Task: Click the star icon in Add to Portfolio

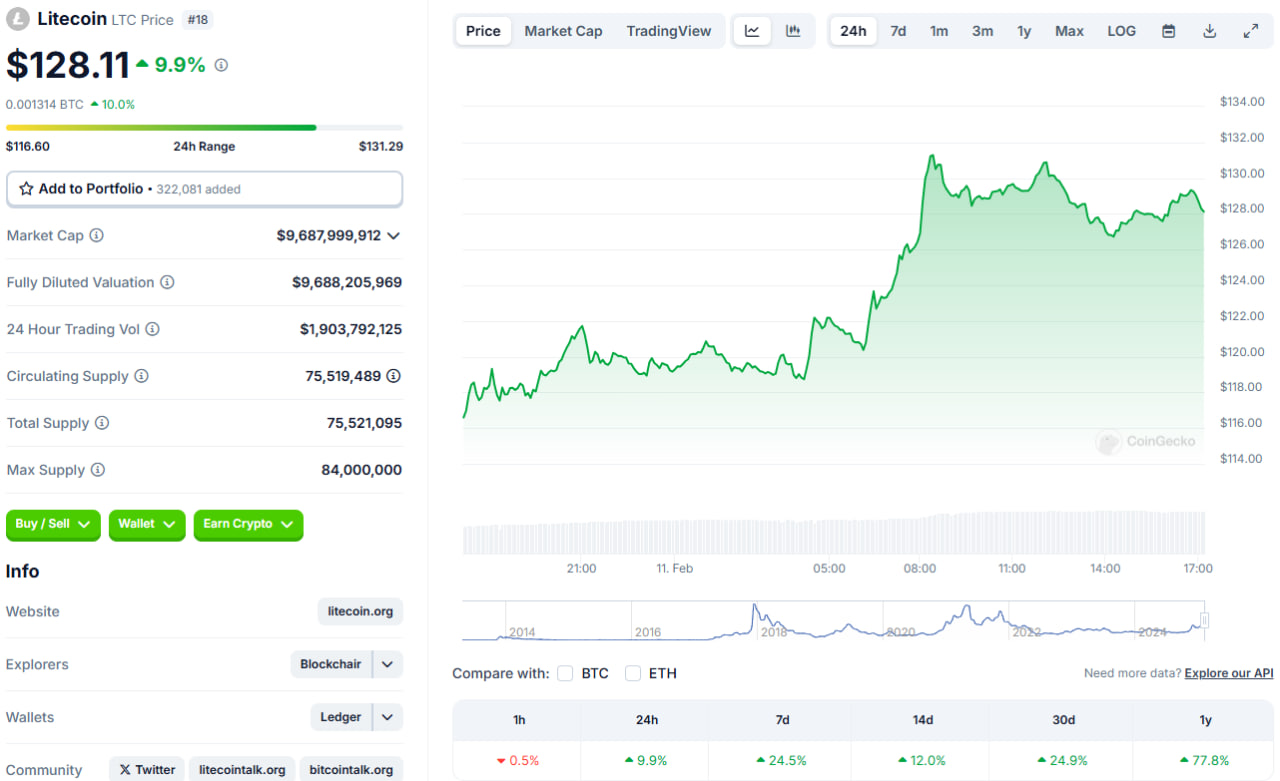Action: coord(27,189)
